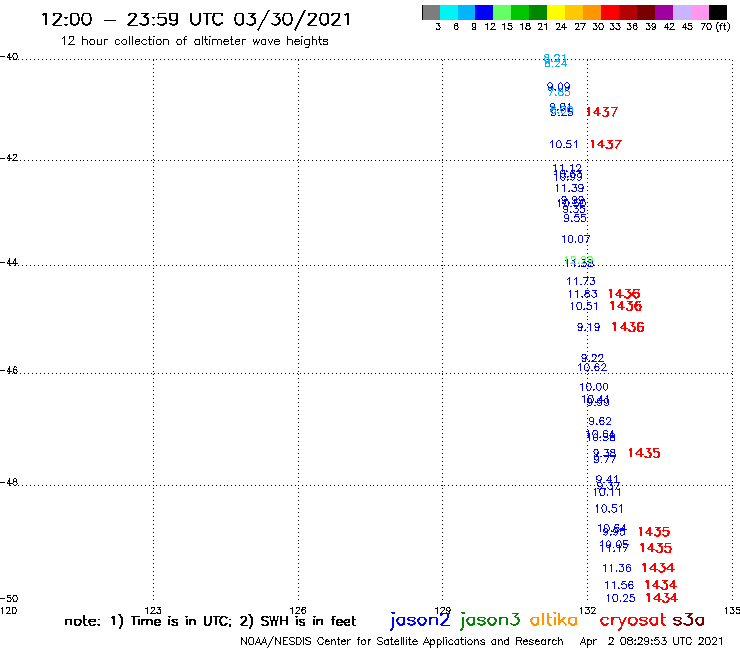Click the time label 1434 beside 11.56

coord(660,585)
